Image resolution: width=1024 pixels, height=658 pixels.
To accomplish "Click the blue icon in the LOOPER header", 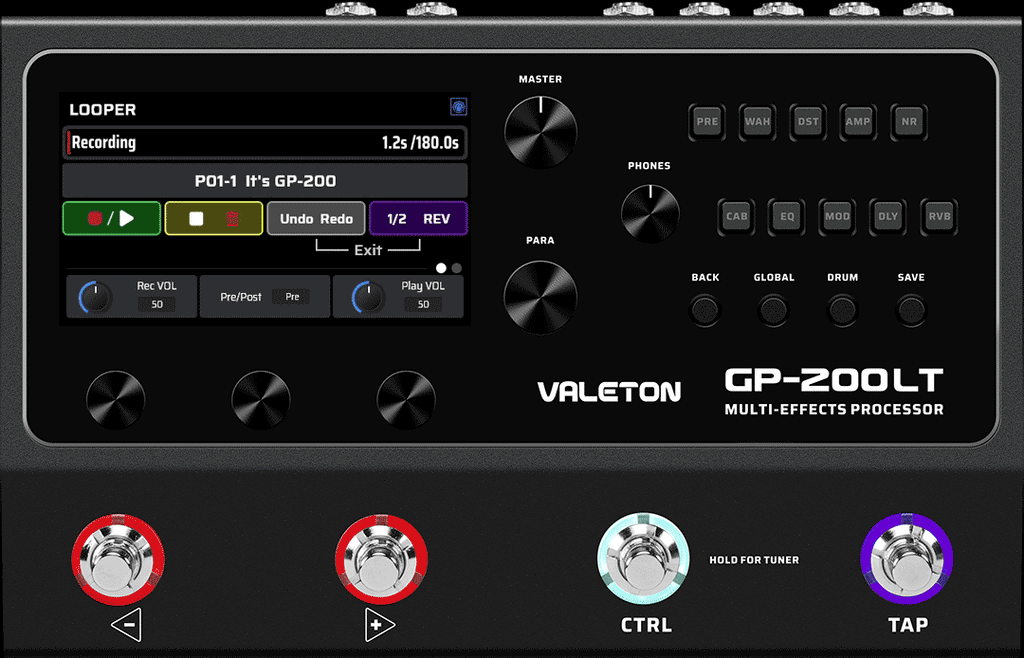I will point(458,107).
